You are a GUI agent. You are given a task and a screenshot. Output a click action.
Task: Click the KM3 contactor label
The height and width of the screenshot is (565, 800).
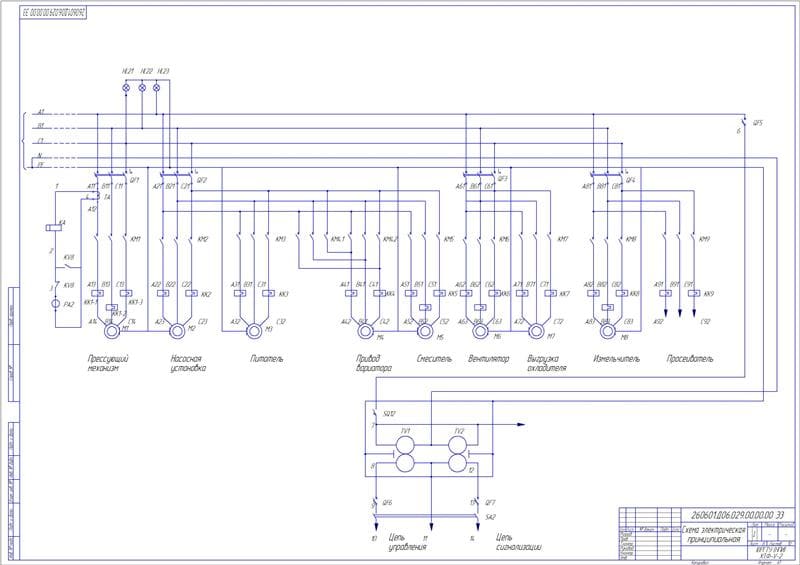281,239
